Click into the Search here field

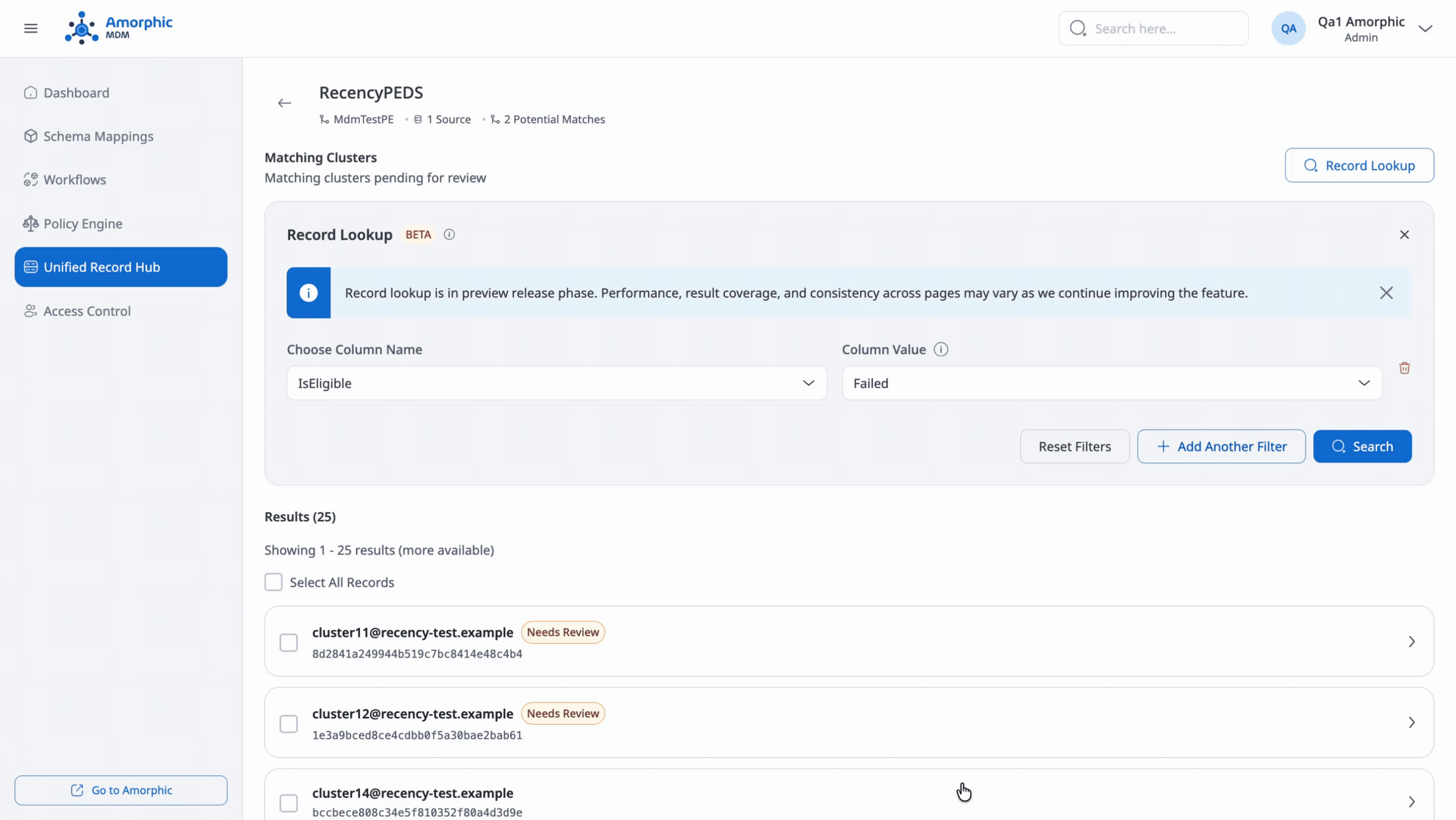click(x=1153, y=28)
